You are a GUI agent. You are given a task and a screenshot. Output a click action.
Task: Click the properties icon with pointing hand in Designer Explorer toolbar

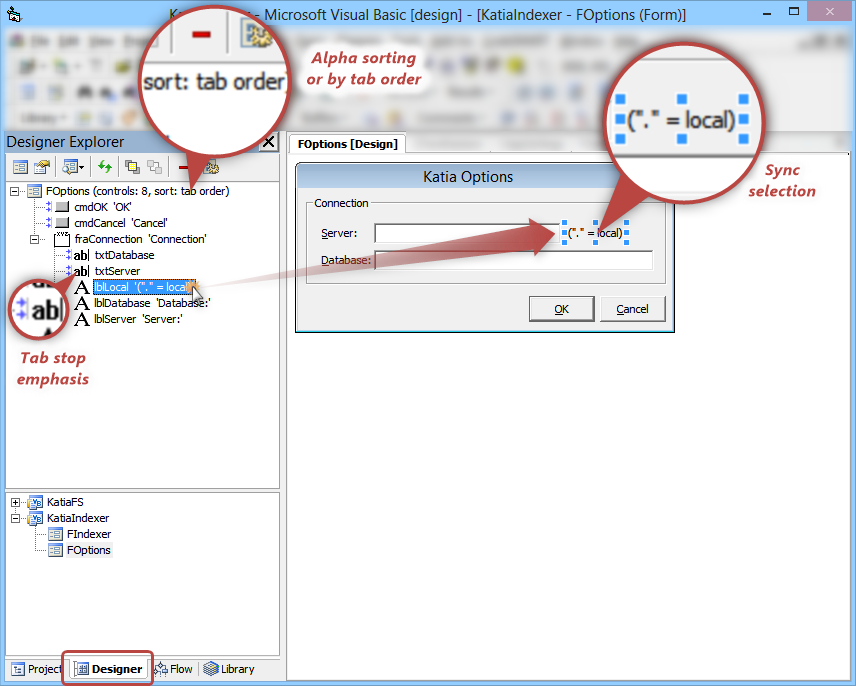(42, 167)
